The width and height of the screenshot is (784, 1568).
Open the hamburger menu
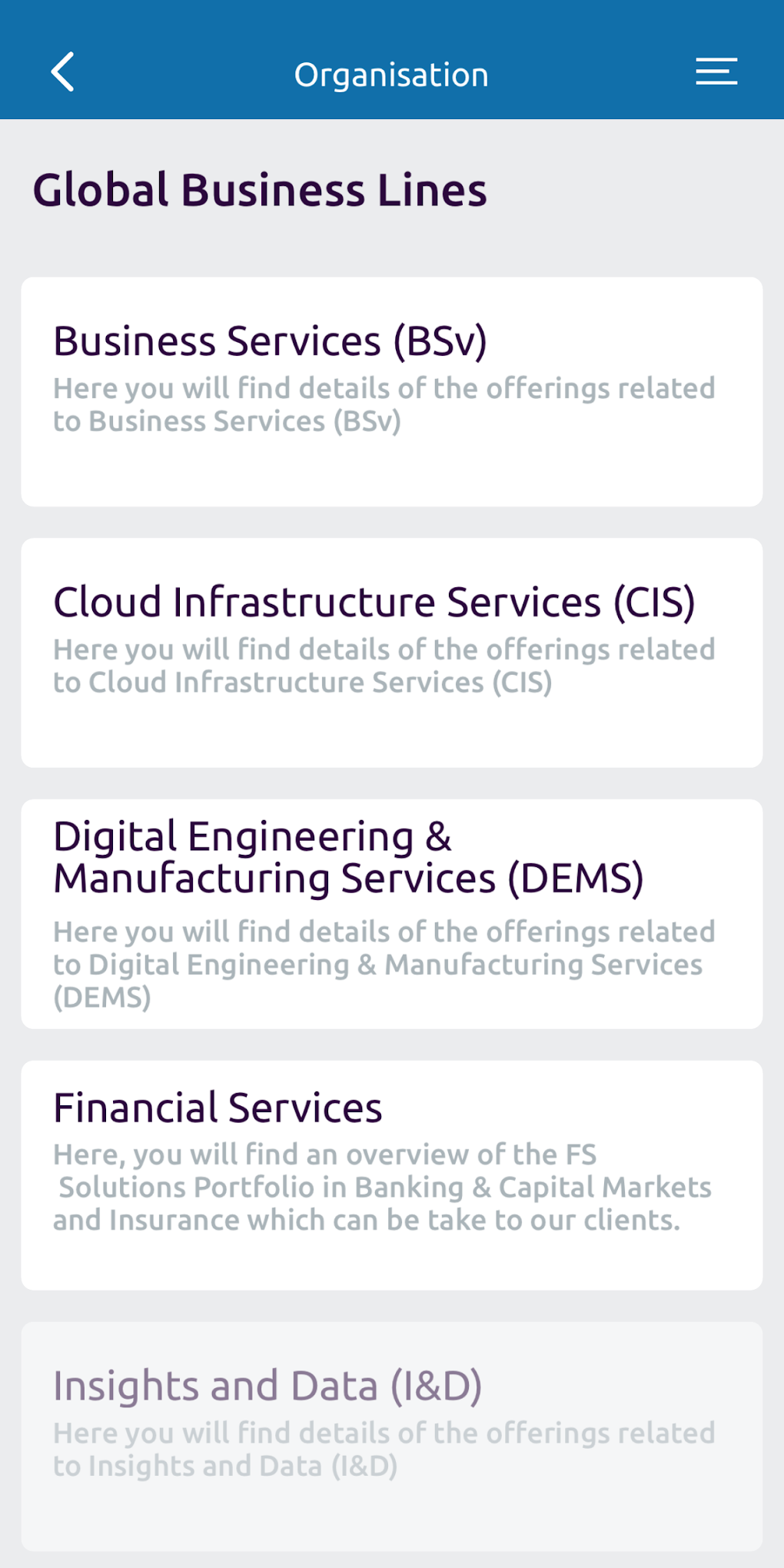click(x=716, y=71)
